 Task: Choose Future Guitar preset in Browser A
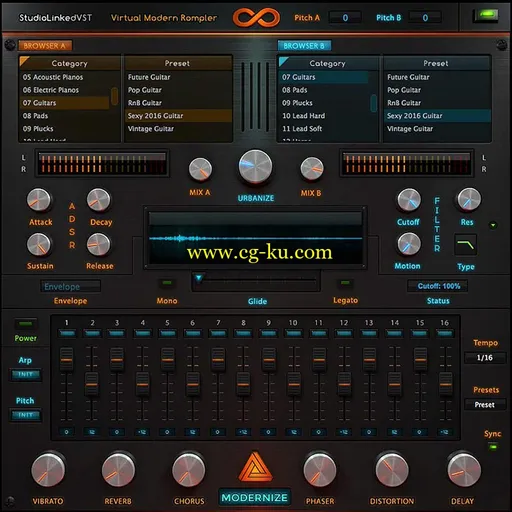[179, 77]
